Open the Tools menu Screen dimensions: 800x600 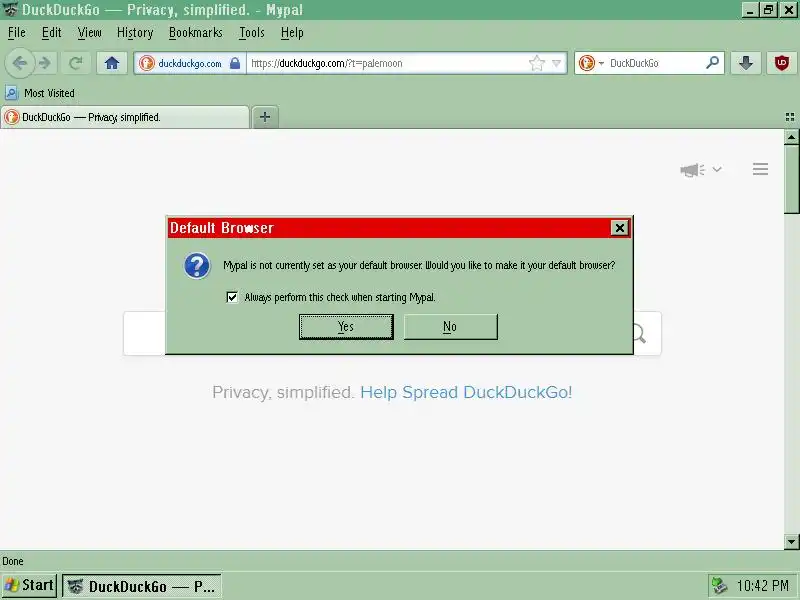(x=252, y=33)
